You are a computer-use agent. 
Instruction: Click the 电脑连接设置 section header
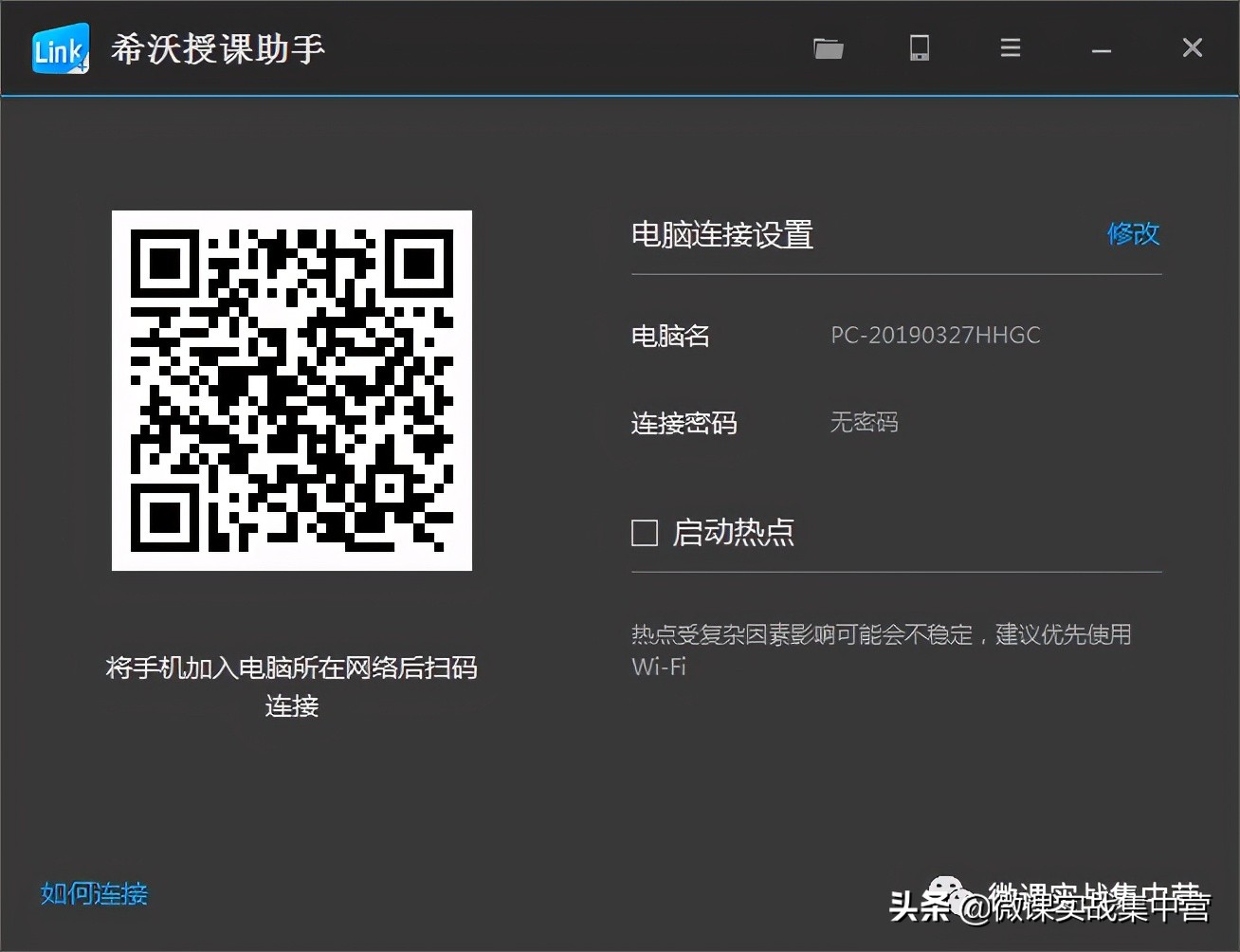(722, 235)
